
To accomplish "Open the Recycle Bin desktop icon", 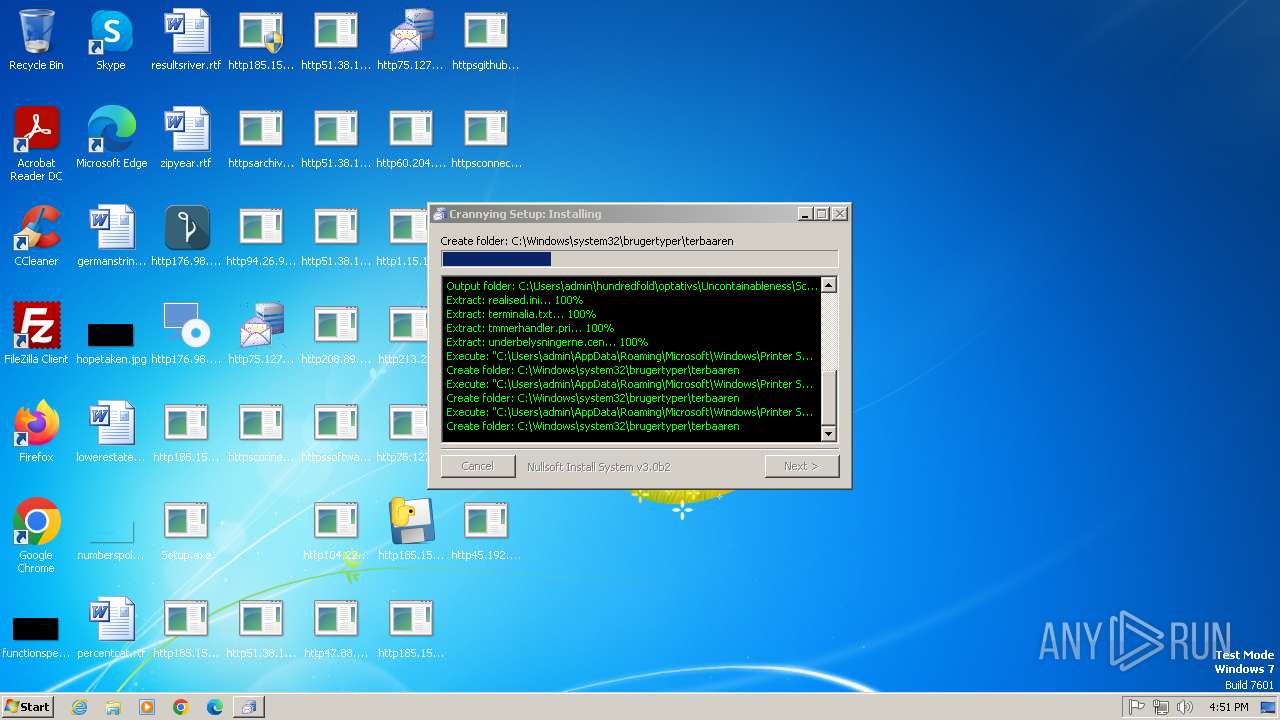I will click(x=36, y=40).
